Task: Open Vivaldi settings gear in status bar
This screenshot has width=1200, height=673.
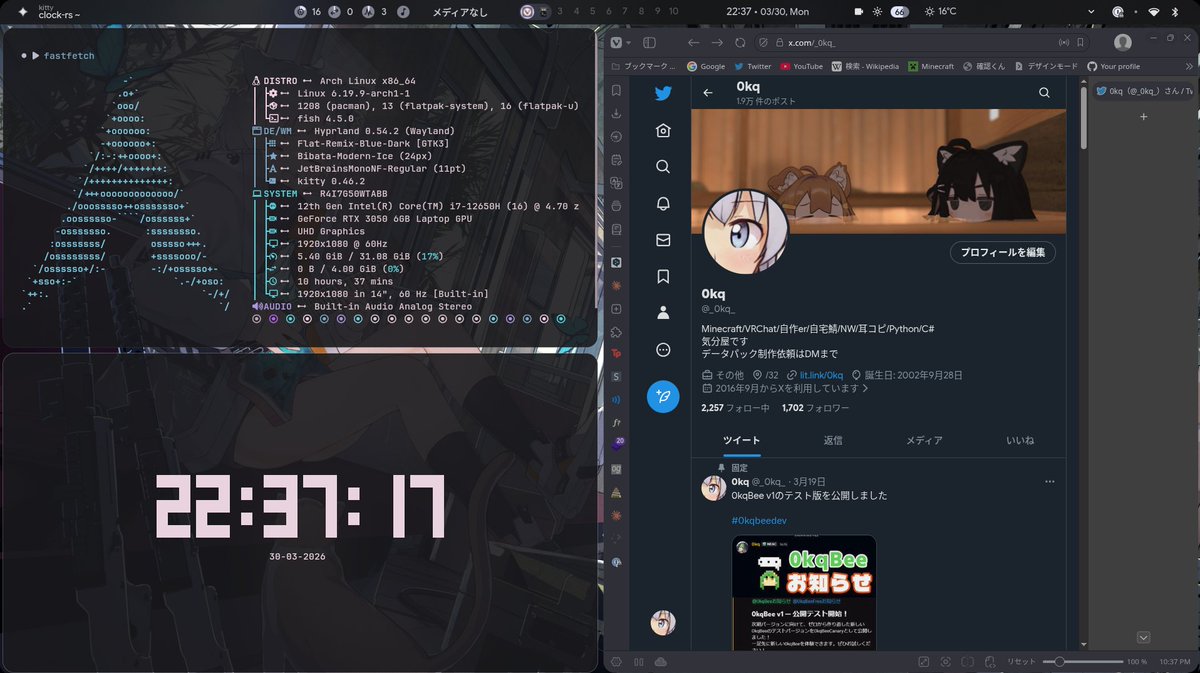Action: [x=617, y=661]
